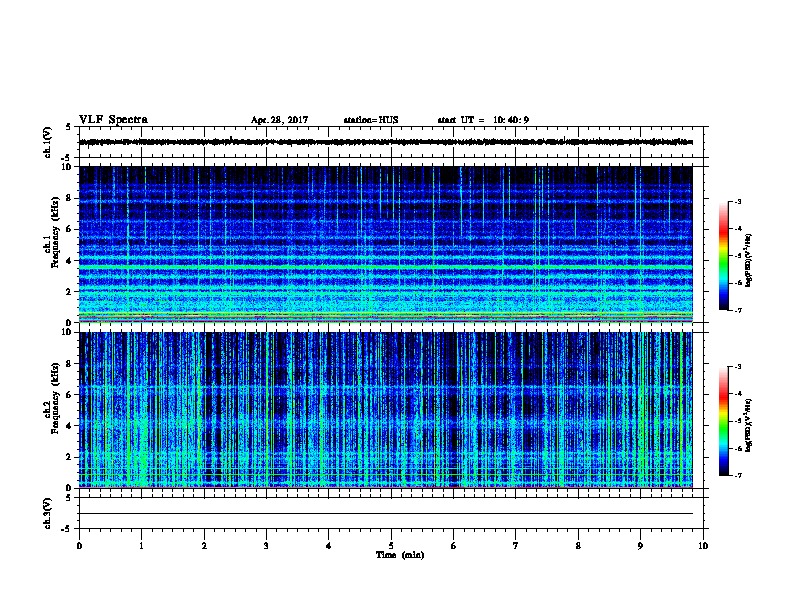Click time-axis tick label "10"
Viewport: 792px width, 612px height.
[x=703, y=546]
